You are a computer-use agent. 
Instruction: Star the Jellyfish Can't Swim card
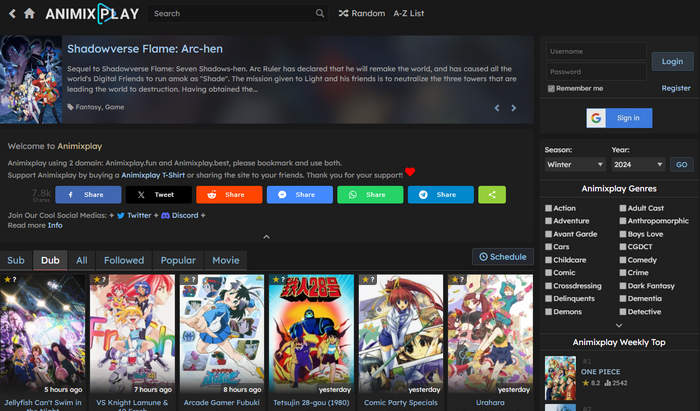coord(10,279)
